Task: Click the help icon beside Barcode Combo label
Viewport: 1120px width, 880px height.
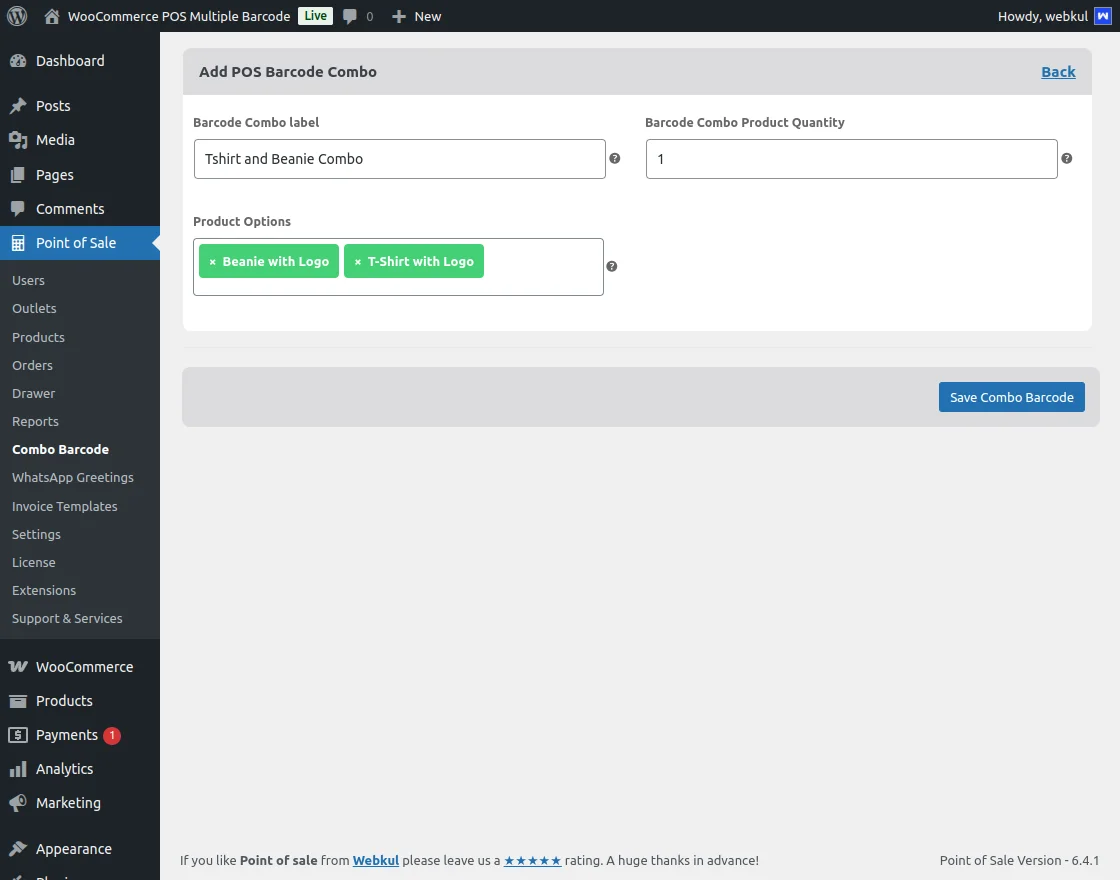Action: point(614,158)
